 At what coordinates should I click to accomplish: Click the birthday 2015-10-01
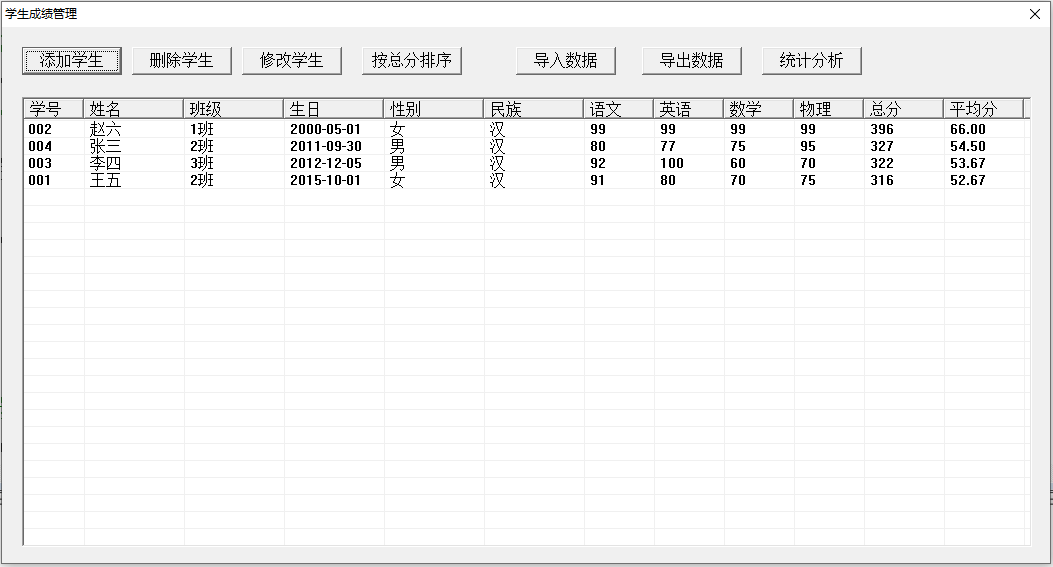[x=326, y=180]
